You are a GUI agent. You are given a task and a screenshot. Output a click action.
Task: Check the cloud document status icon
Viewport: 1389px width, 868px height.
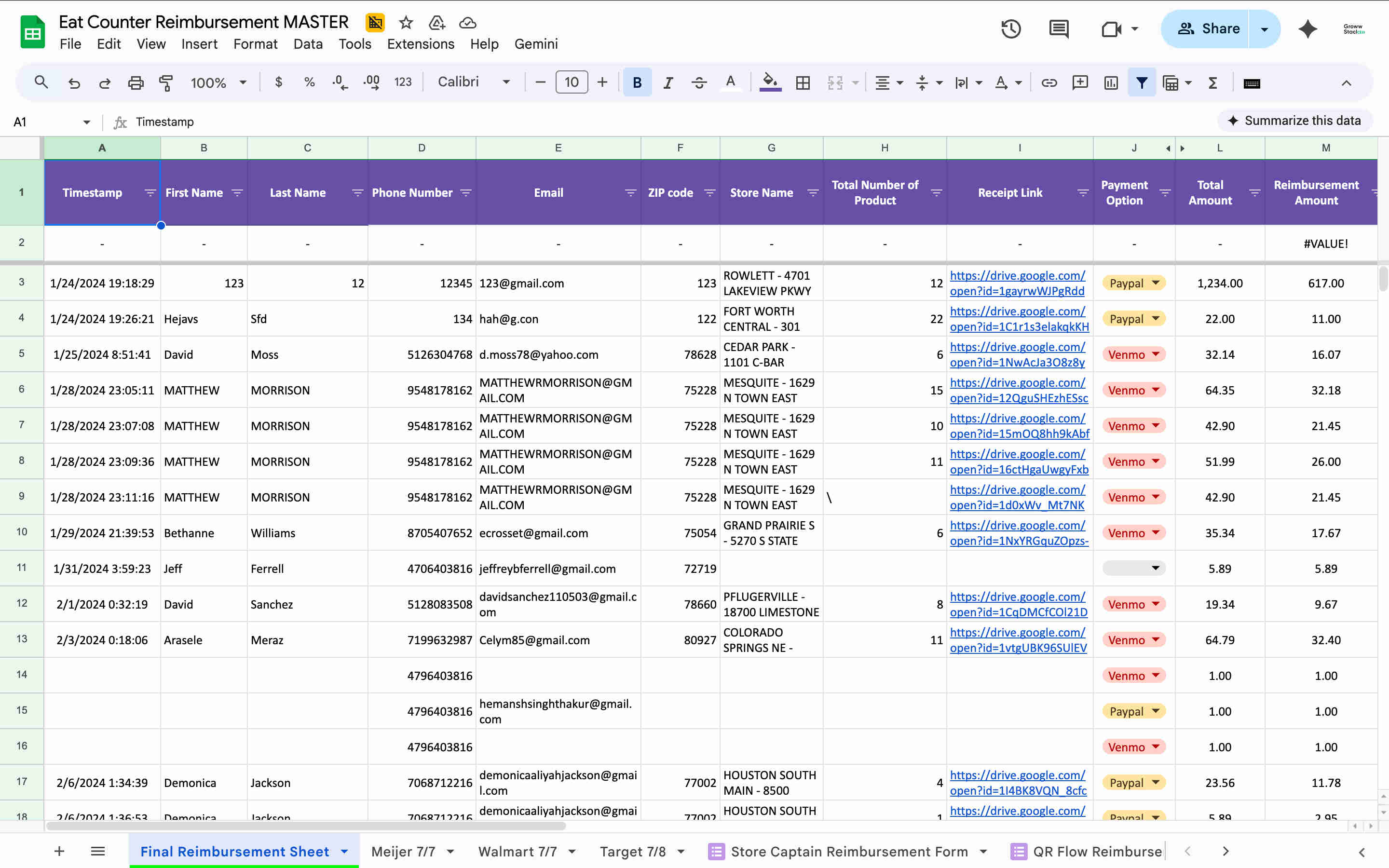(468, 23)
